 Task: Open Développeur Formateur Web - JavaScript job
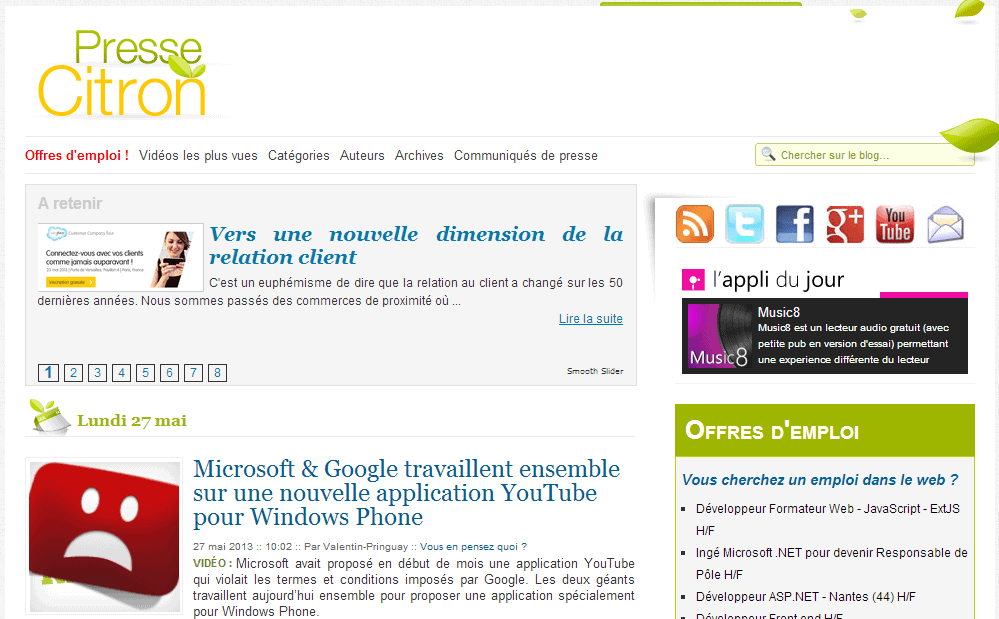(828, 520)
